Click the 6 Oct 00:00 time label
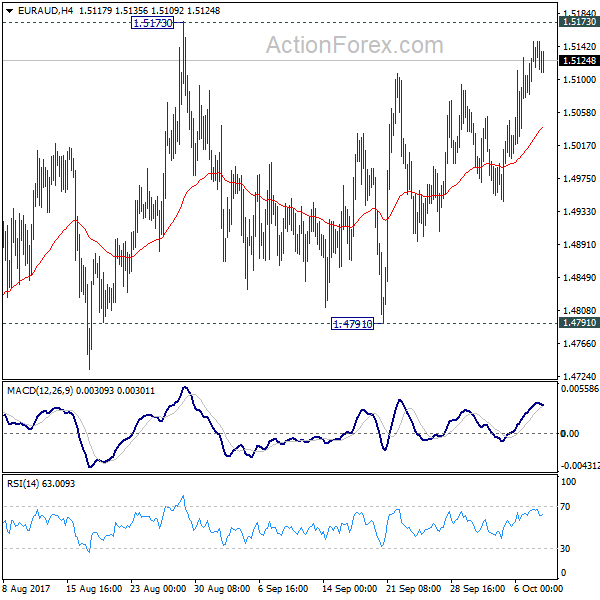600x600 pixels. pyautogui.click(x=538, y=588)
